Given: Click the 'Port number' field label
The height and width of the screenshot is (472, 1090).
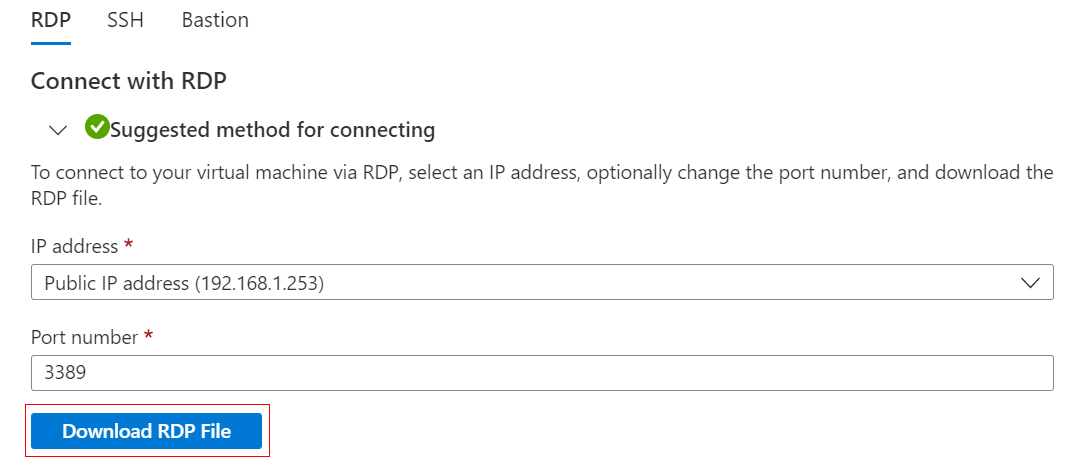Looking at the screenshot, I should pos(84,337).
